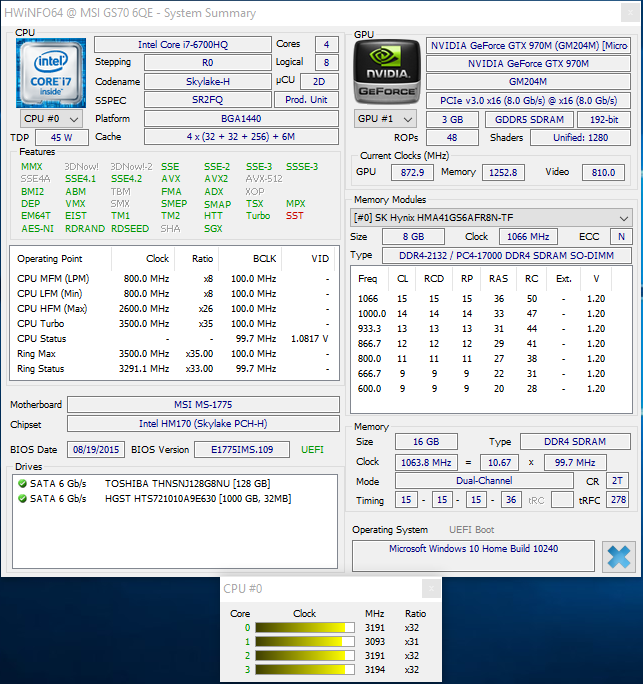Click the 16 GB memory size field
Screen dimensions: 643x684
point(426,441)
